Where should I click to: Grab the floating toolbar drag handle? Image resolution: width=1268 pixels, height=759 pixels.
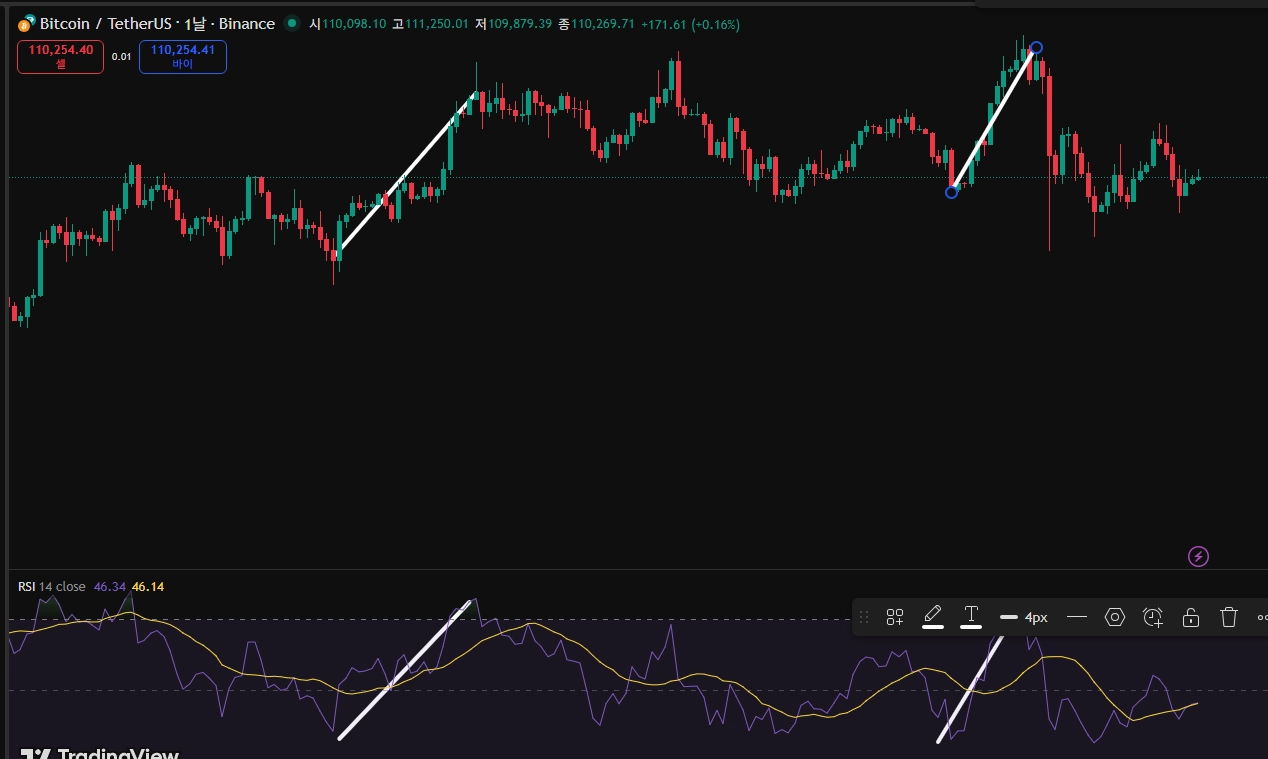pos(864,617)
